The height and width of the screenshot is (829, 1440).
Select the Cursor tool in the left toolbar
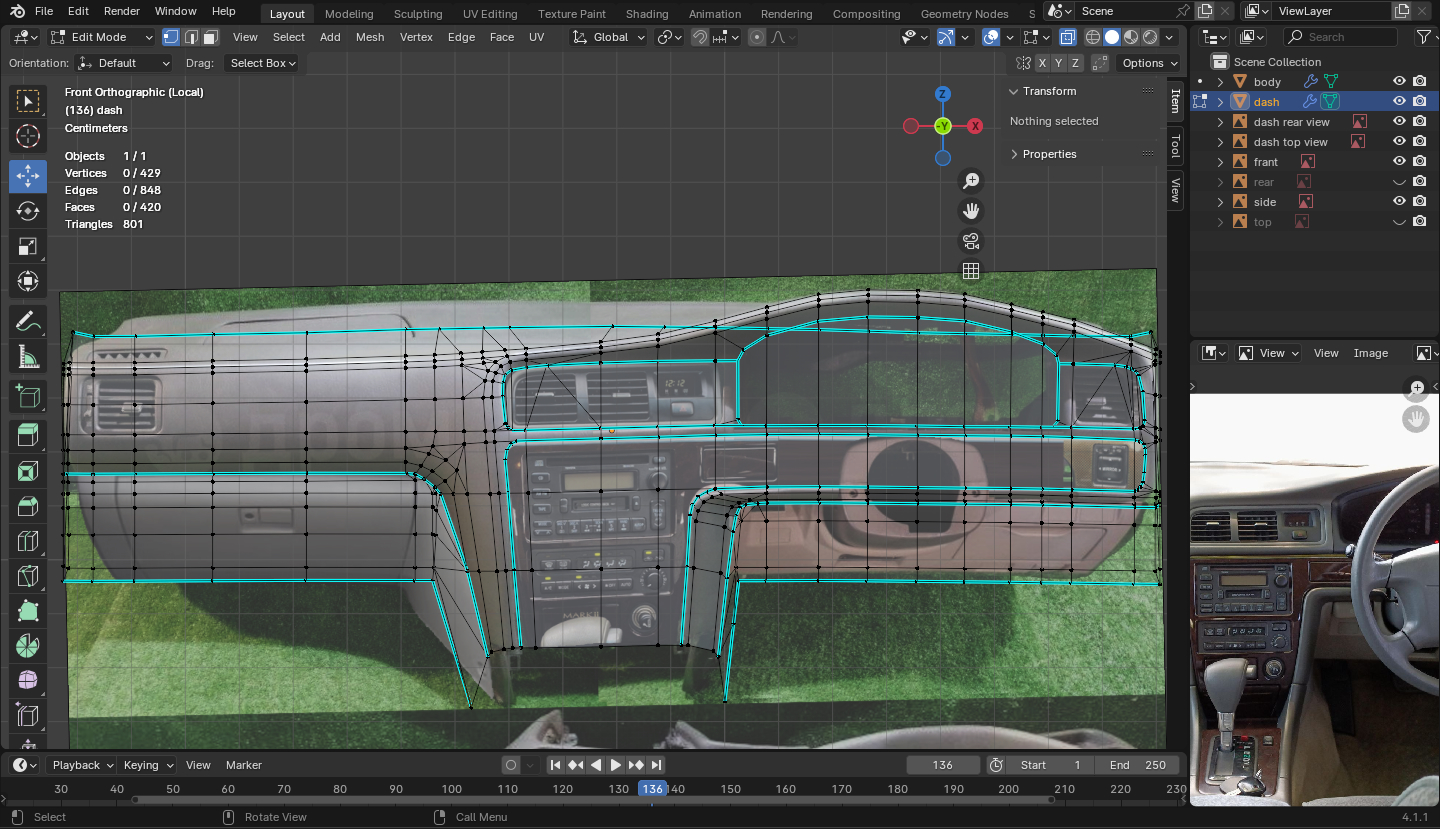click(28, 137)
